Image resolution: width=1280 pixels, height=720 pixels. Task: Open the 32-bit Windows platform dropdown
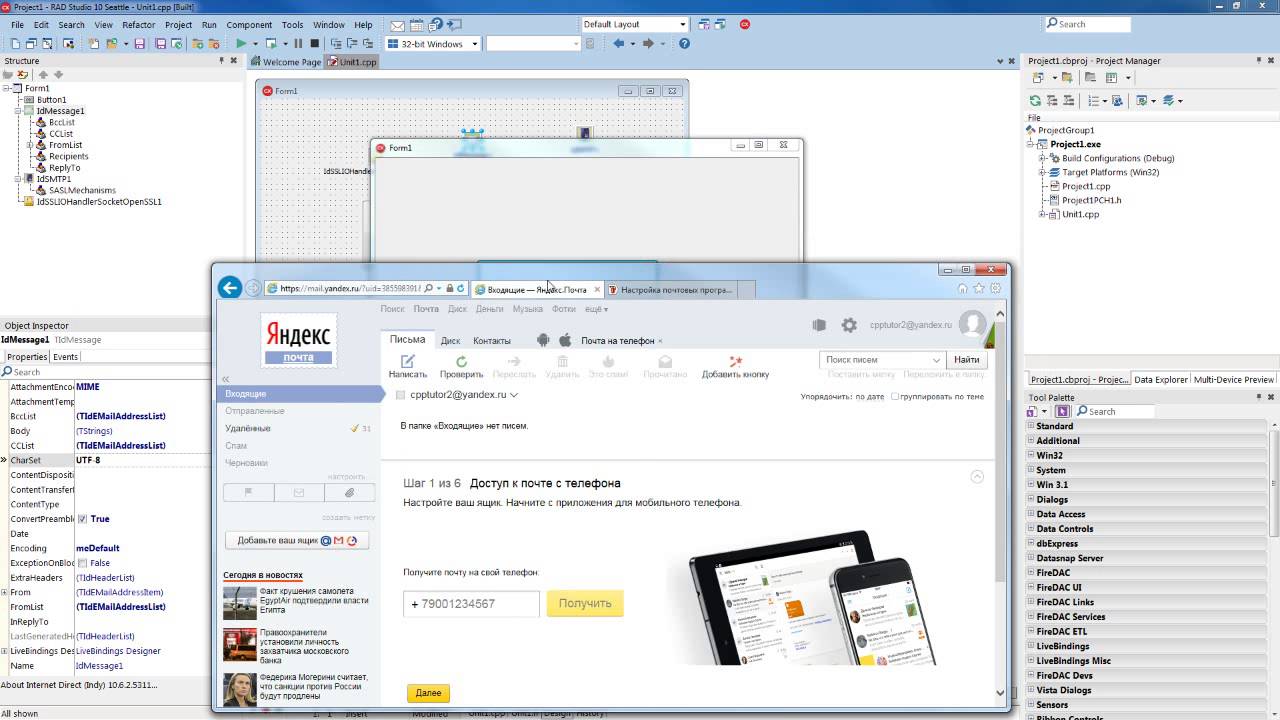pyautogui.click(x=475, y=44)
